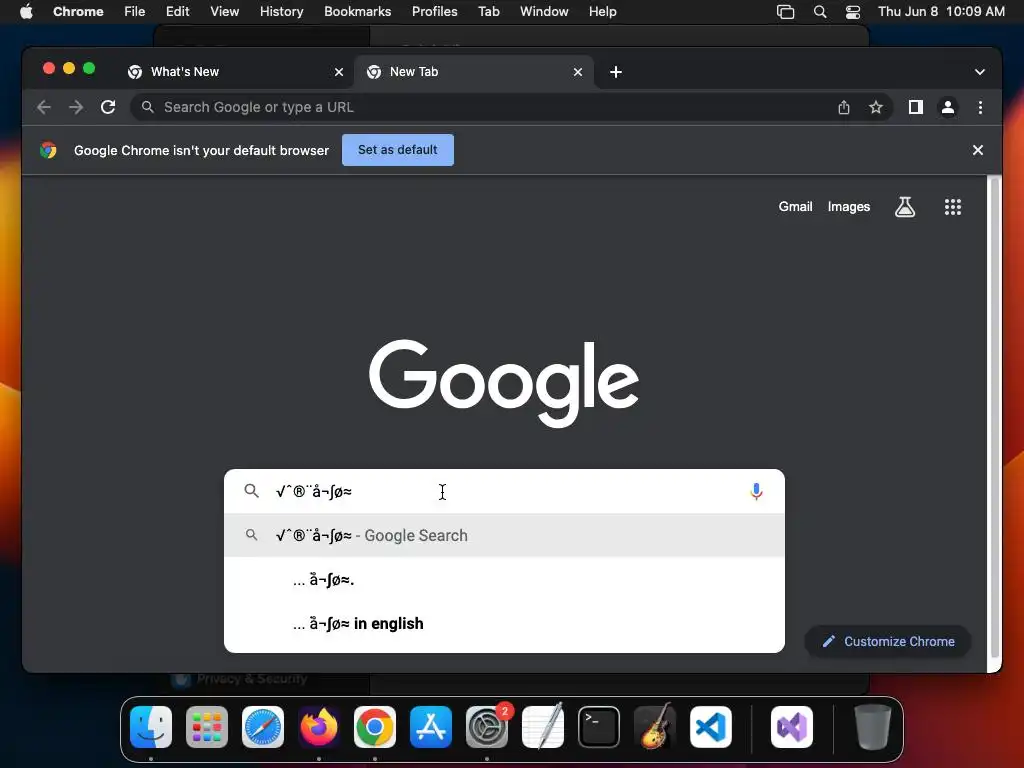Click the browser back arrow

coord(44,107)
